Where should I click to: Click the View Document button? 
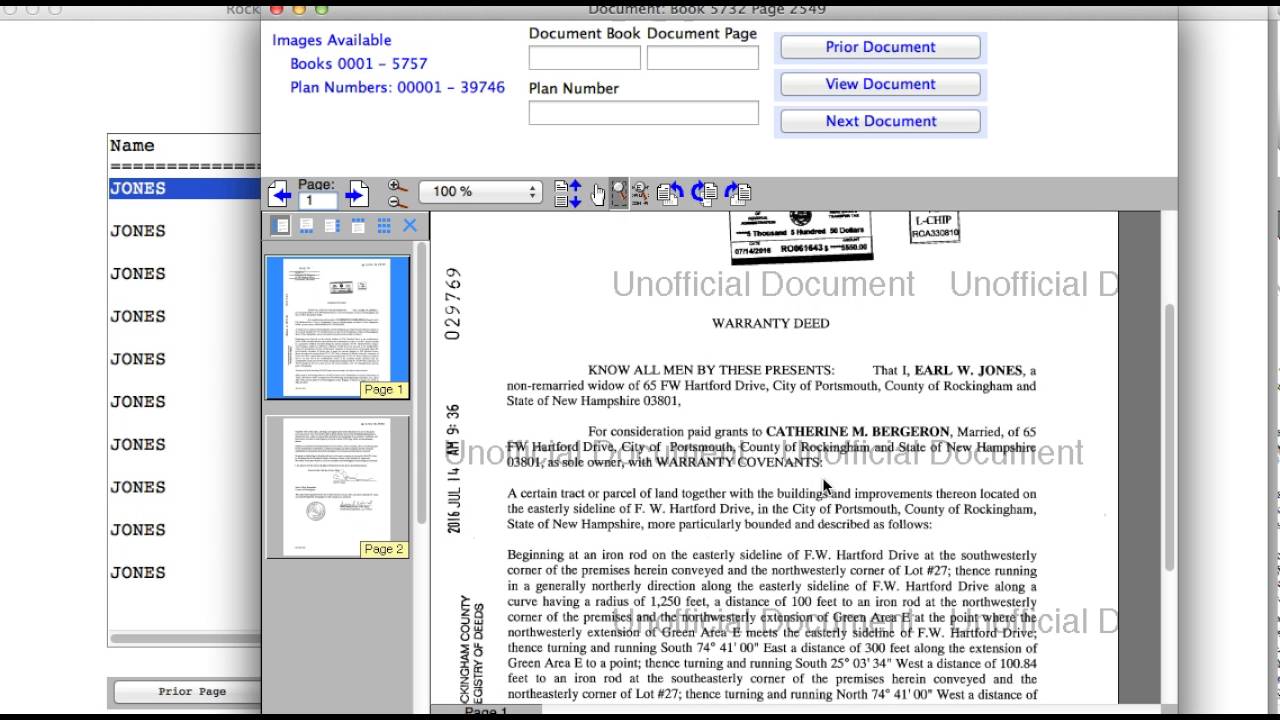click(880, 84)
